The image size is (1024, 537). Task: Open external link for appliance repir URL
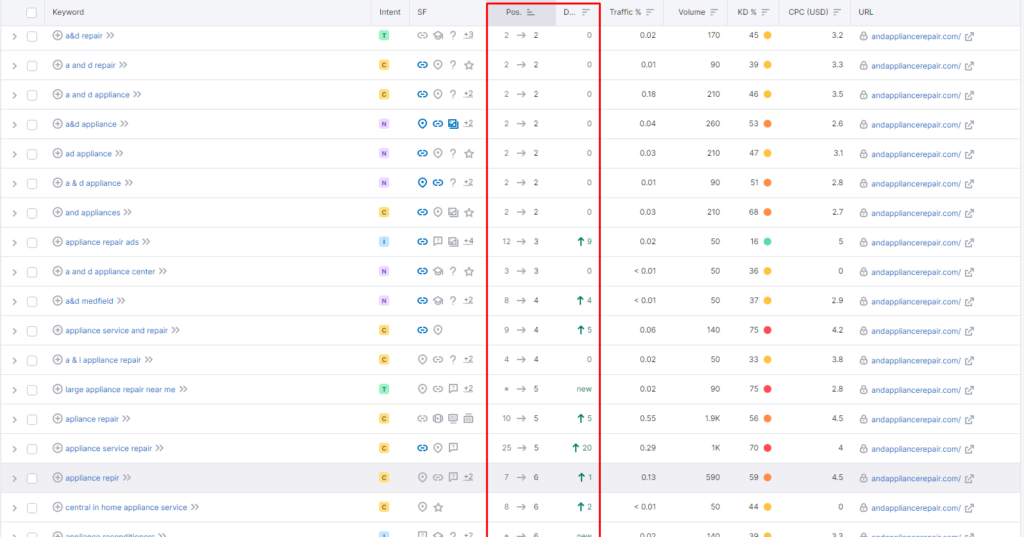coord(970,478)
